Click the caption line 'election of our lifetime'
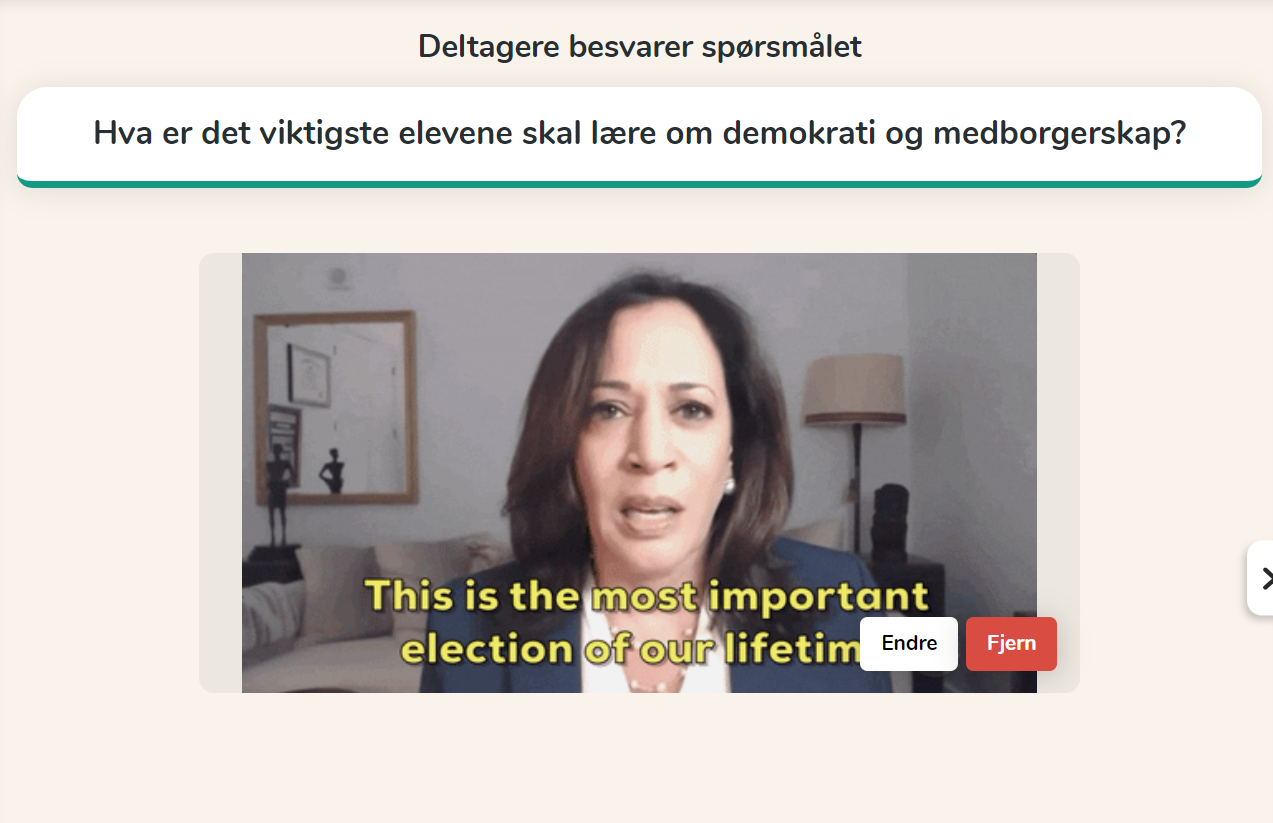 coord(630,649)
